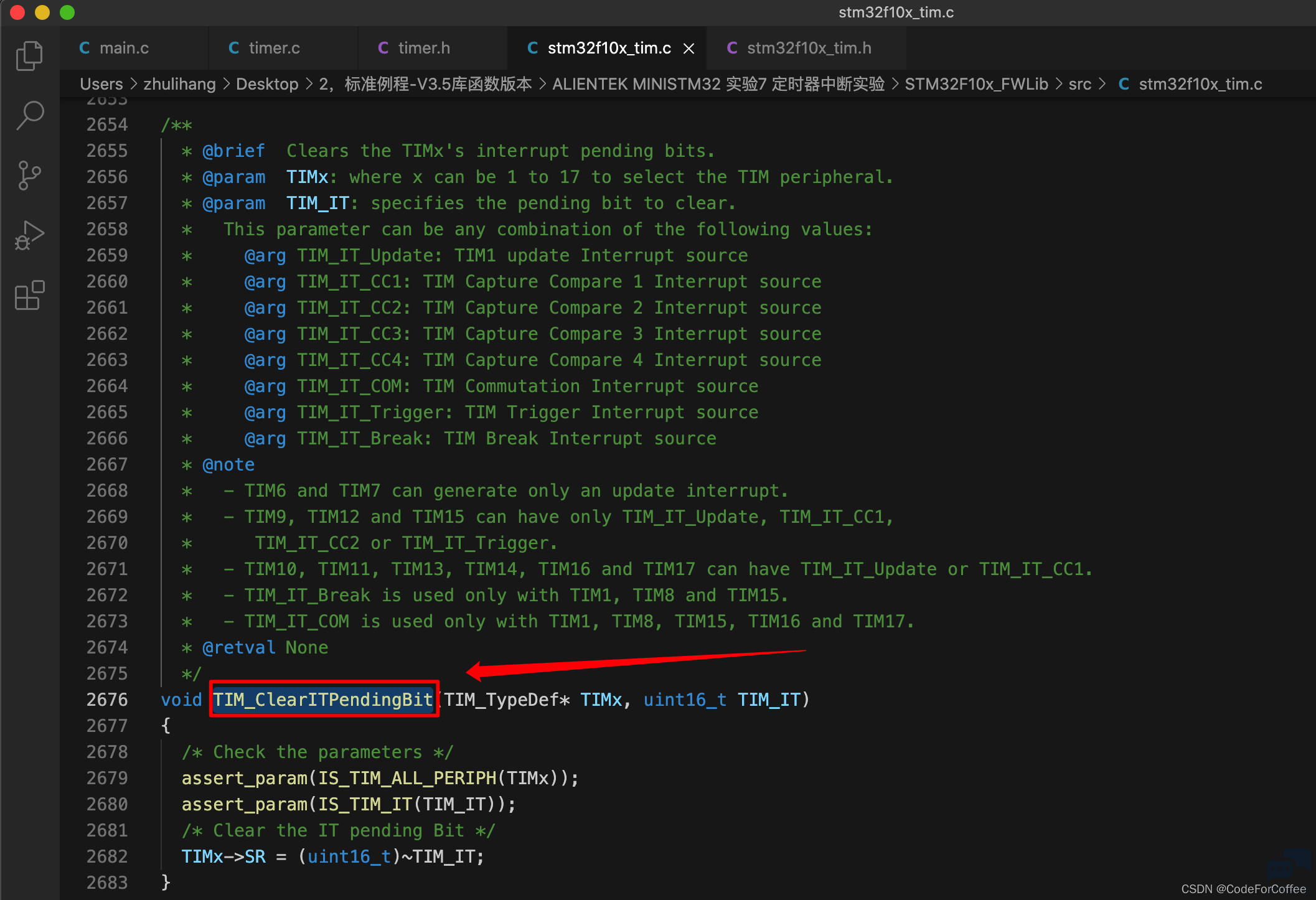The height and width of the screenshot is (900, 1316).
Task: Click the Users breadcrumb segment
Action: (101, 84)
